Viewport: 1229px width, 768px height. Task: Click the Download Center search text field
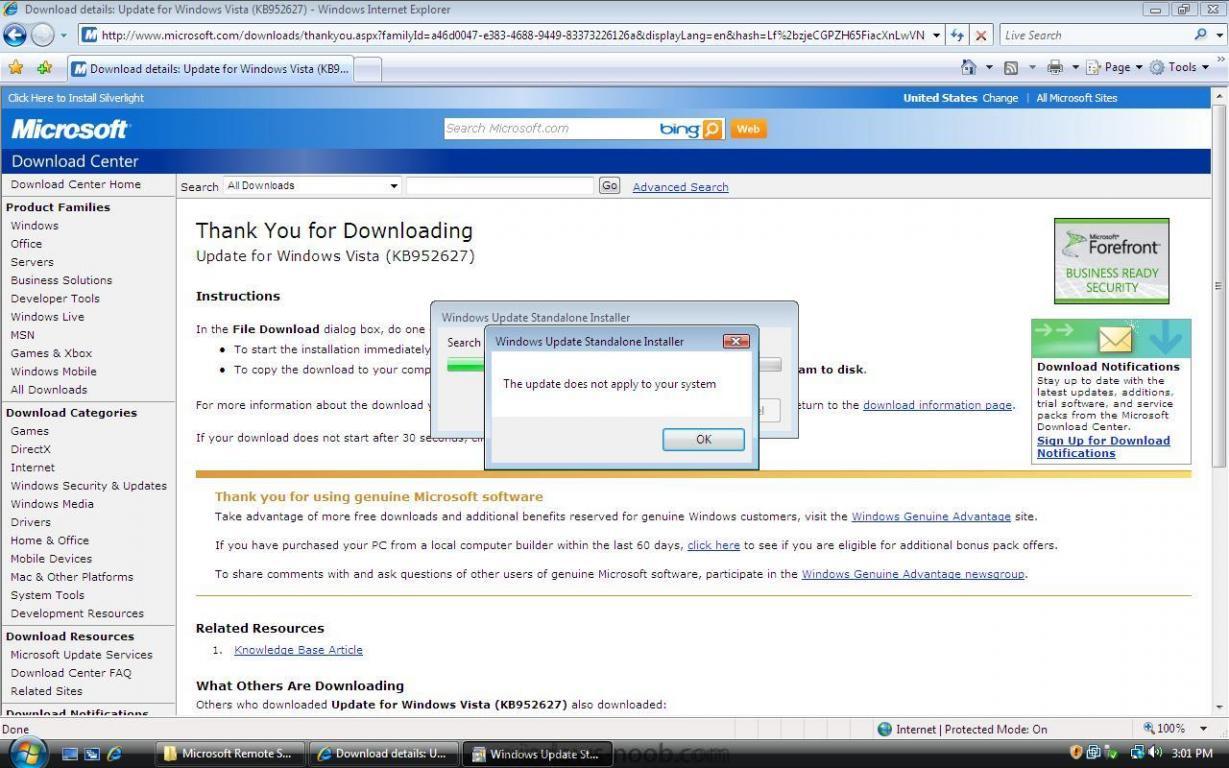(500, 185)
